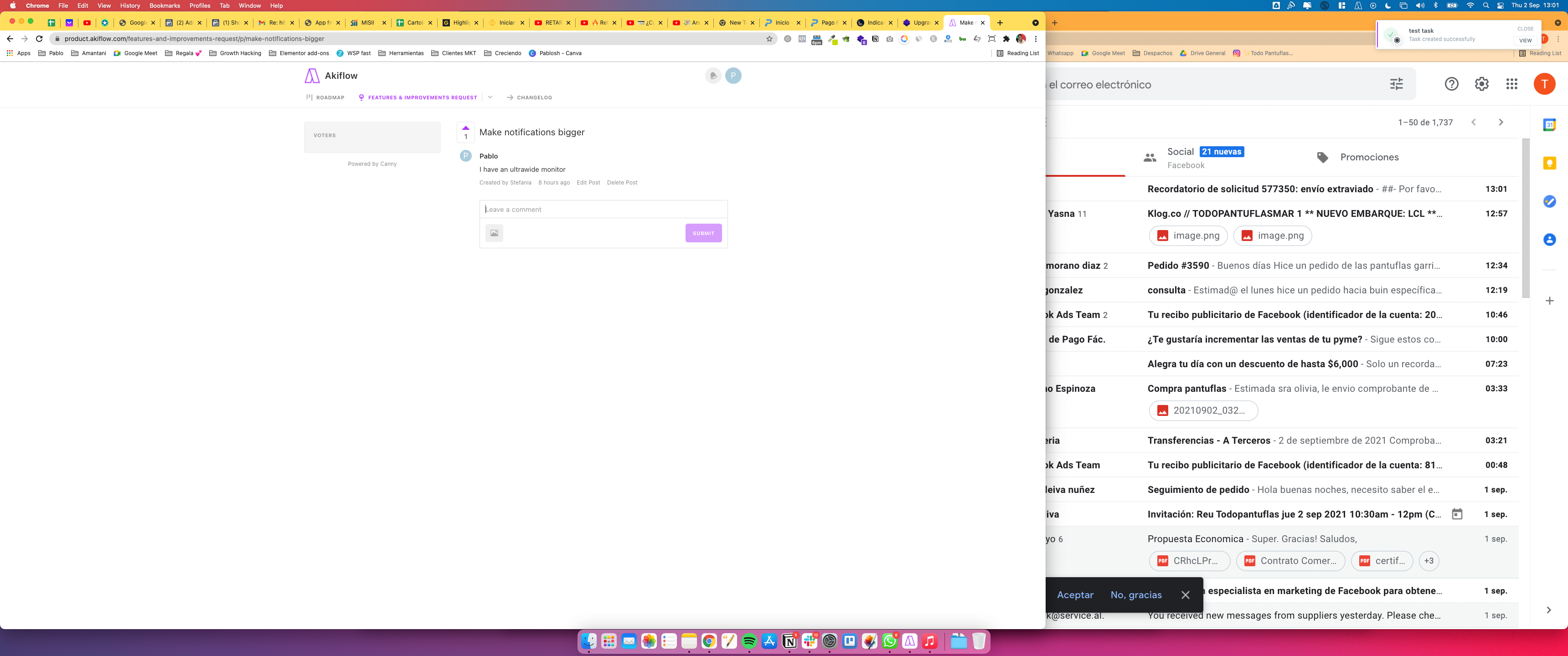The height and width of the screenshot is (656, 1568).
Task: Close the test task notification
Action: pyautogui.click(x=1525, y=29)
